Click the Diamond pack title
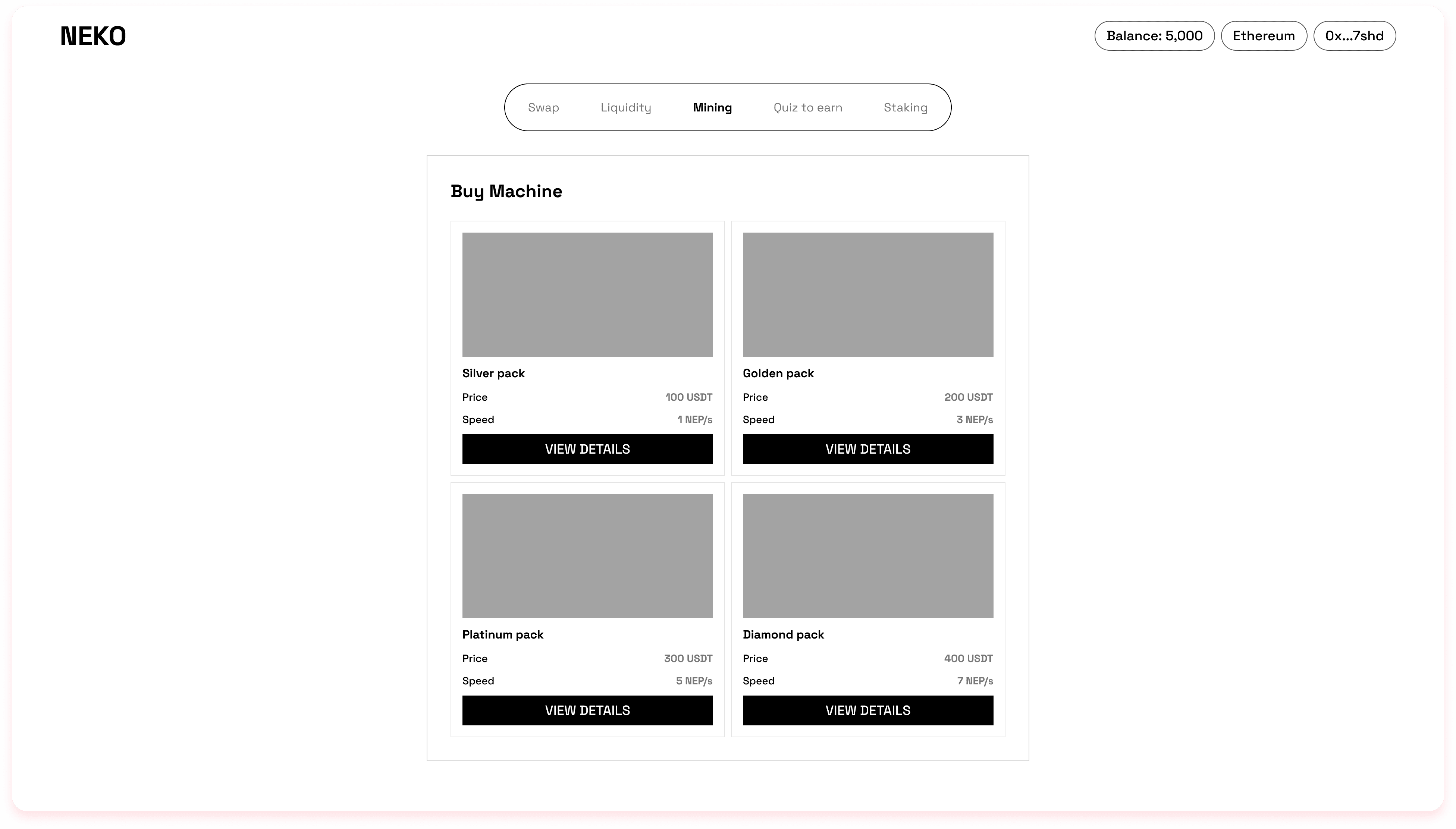Image resolution: width=1456 pixels, height=829 pixels. point(783,635)
